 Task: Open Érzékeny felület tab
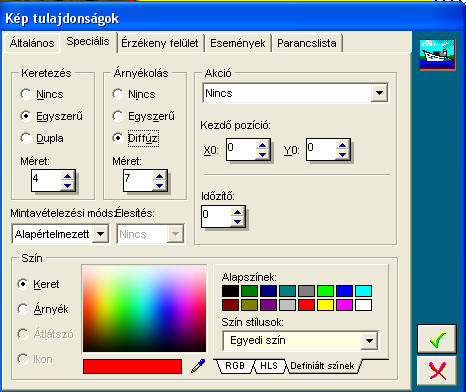(x=160, y=43)
